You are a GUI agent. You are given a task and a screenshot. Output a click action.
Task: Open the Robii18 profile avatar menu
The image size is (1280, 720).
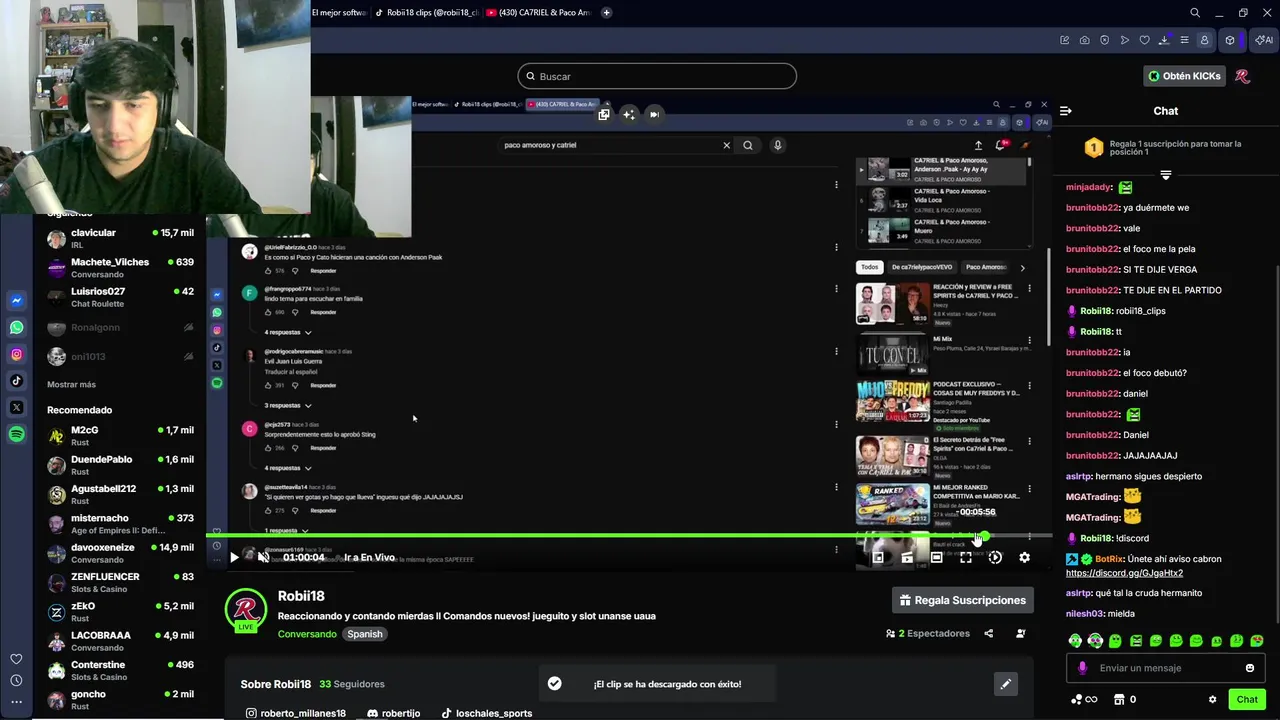tap(1242, 76)
